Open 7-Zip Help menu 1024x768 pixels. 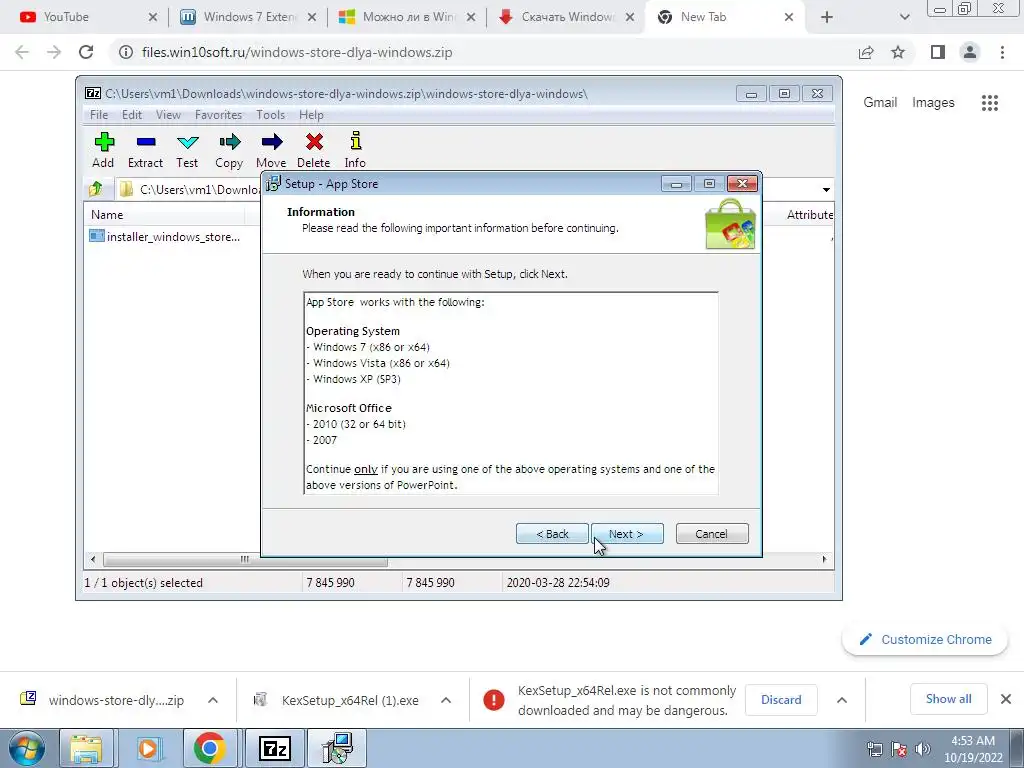pyautogui.click(x=312, y=115)
